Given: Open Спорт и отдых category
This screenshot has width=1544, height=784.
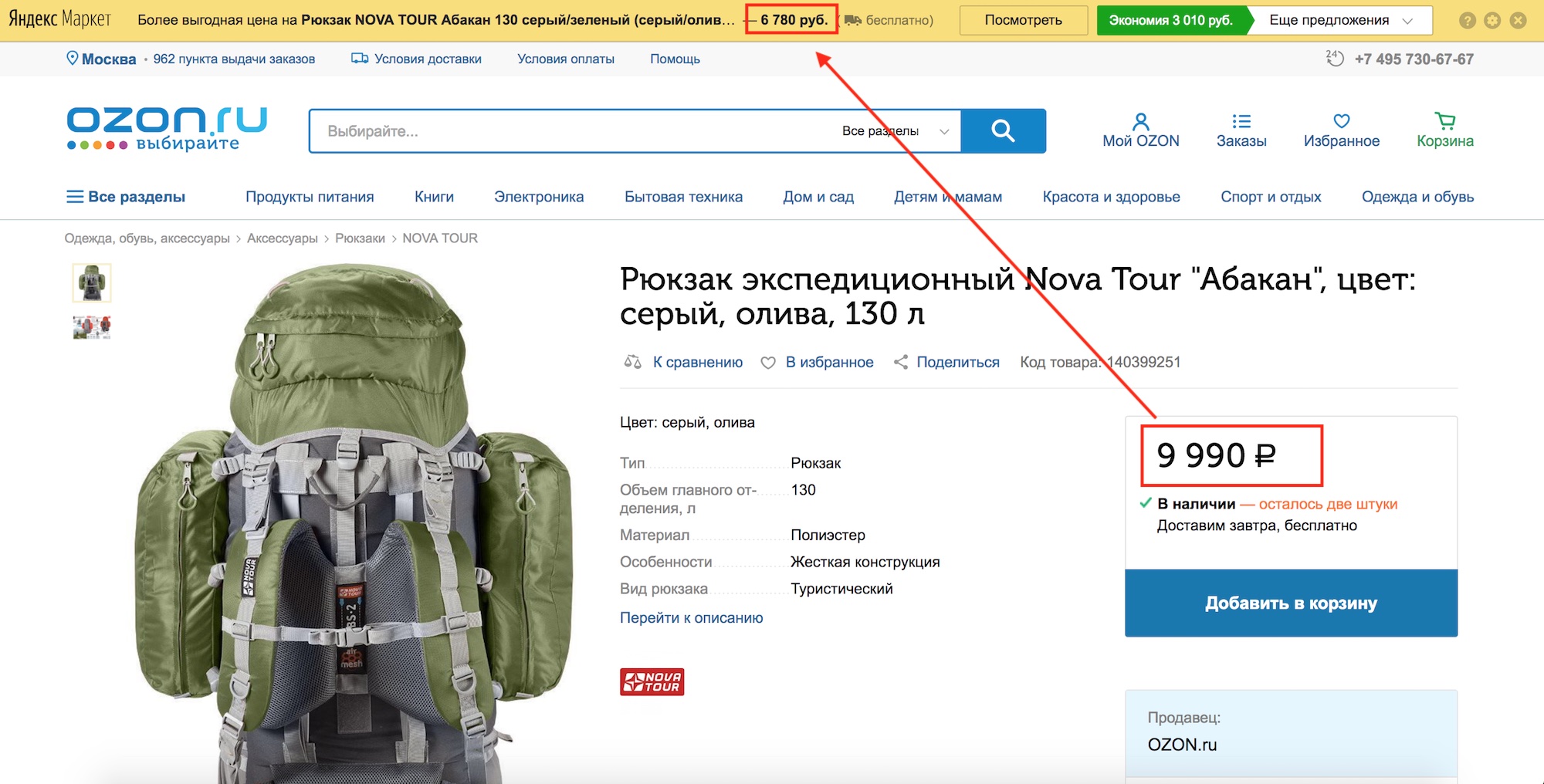Looking at the screenshot, I should (x=1271, y=197).
